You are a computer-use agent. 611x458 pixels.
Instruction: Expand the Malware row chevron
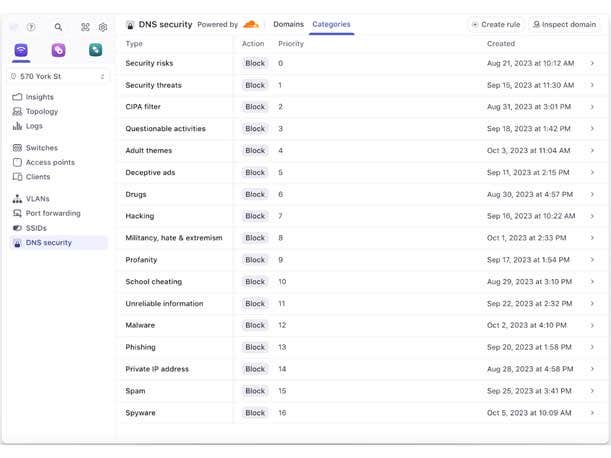(592, 325)
